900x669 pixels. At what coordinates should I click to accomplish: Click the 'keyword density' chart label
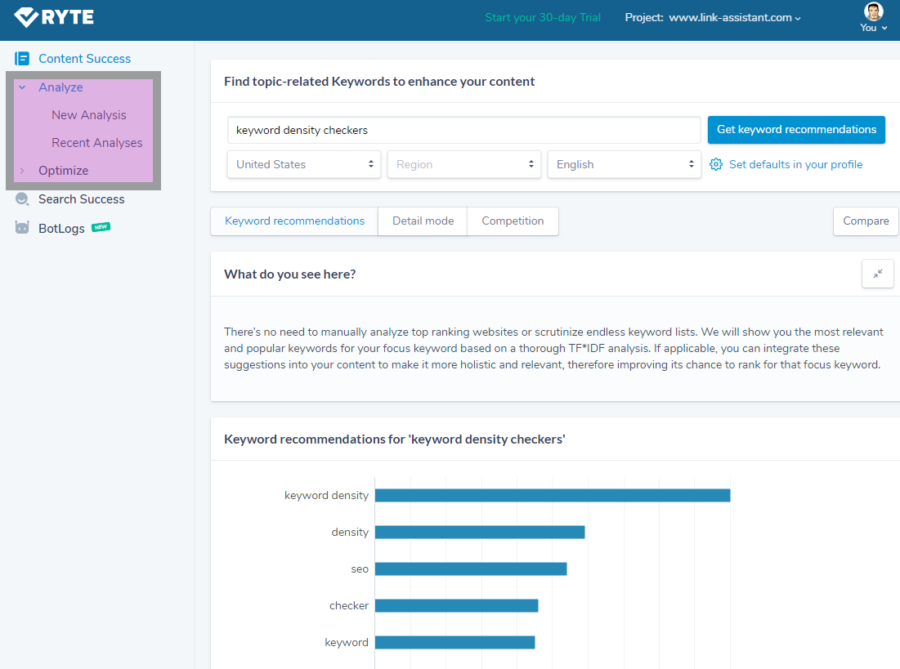pyautogui.click(x=326, y=495)
